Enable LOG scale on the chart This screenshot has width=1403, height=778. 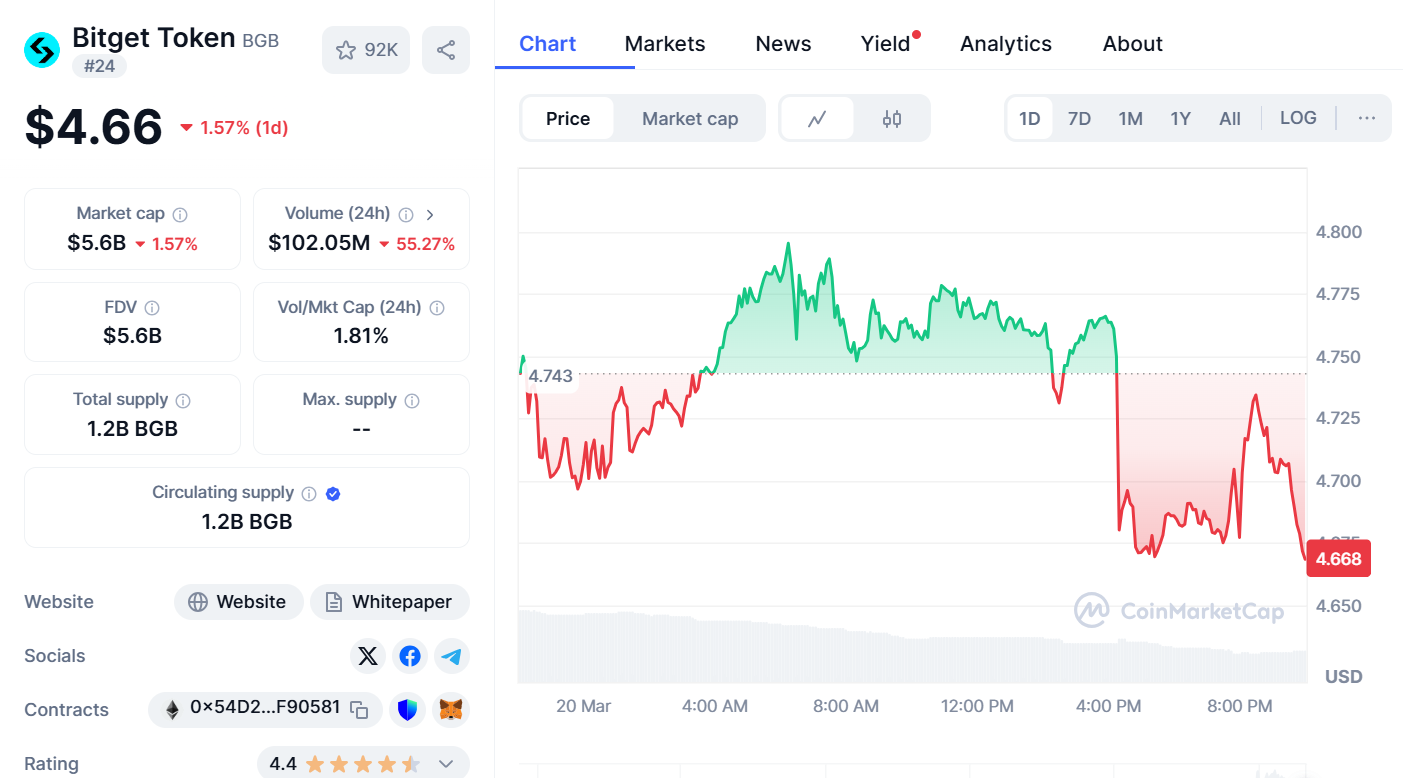click(x=1298, y=117)
